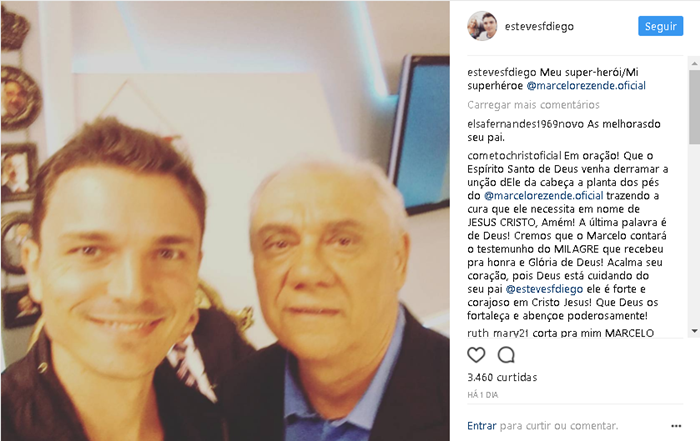Open the HÁ 1 DIA timestamp link
The width and height of the screenshot is (700, 441).
tap(483, 395)
